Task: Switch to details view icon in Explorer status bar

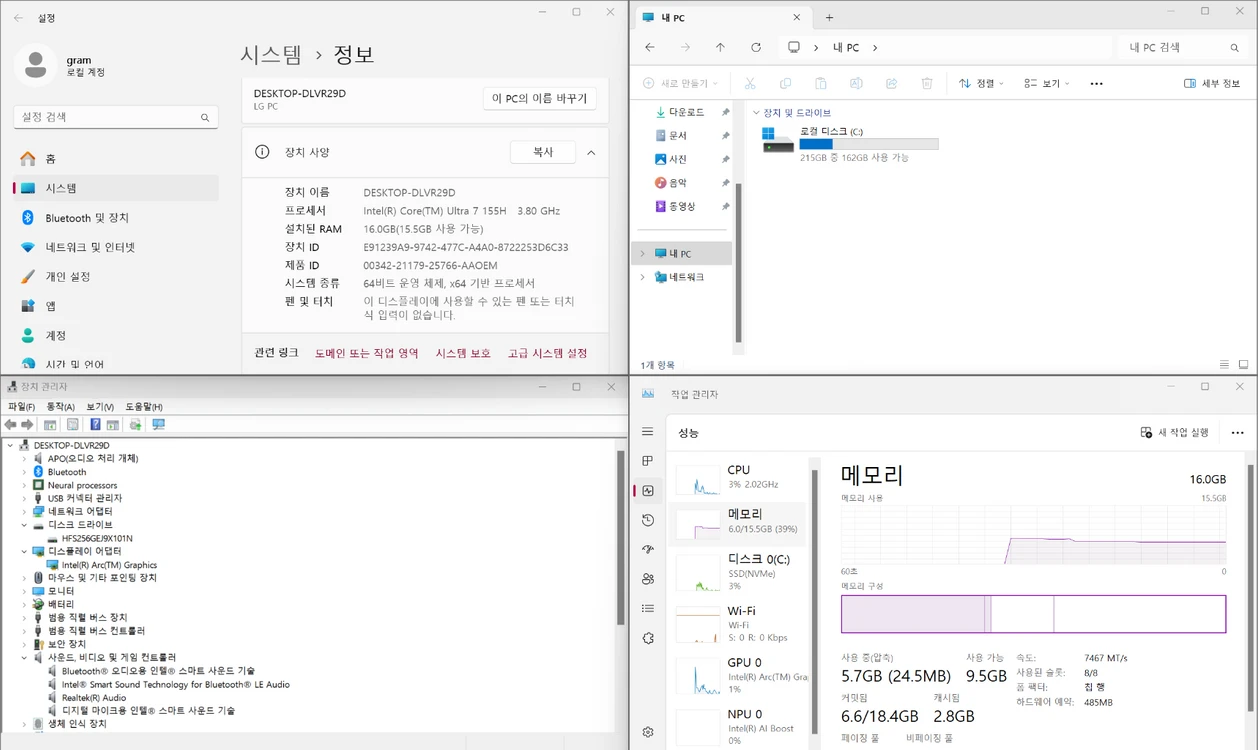Action: [1224, 365]
